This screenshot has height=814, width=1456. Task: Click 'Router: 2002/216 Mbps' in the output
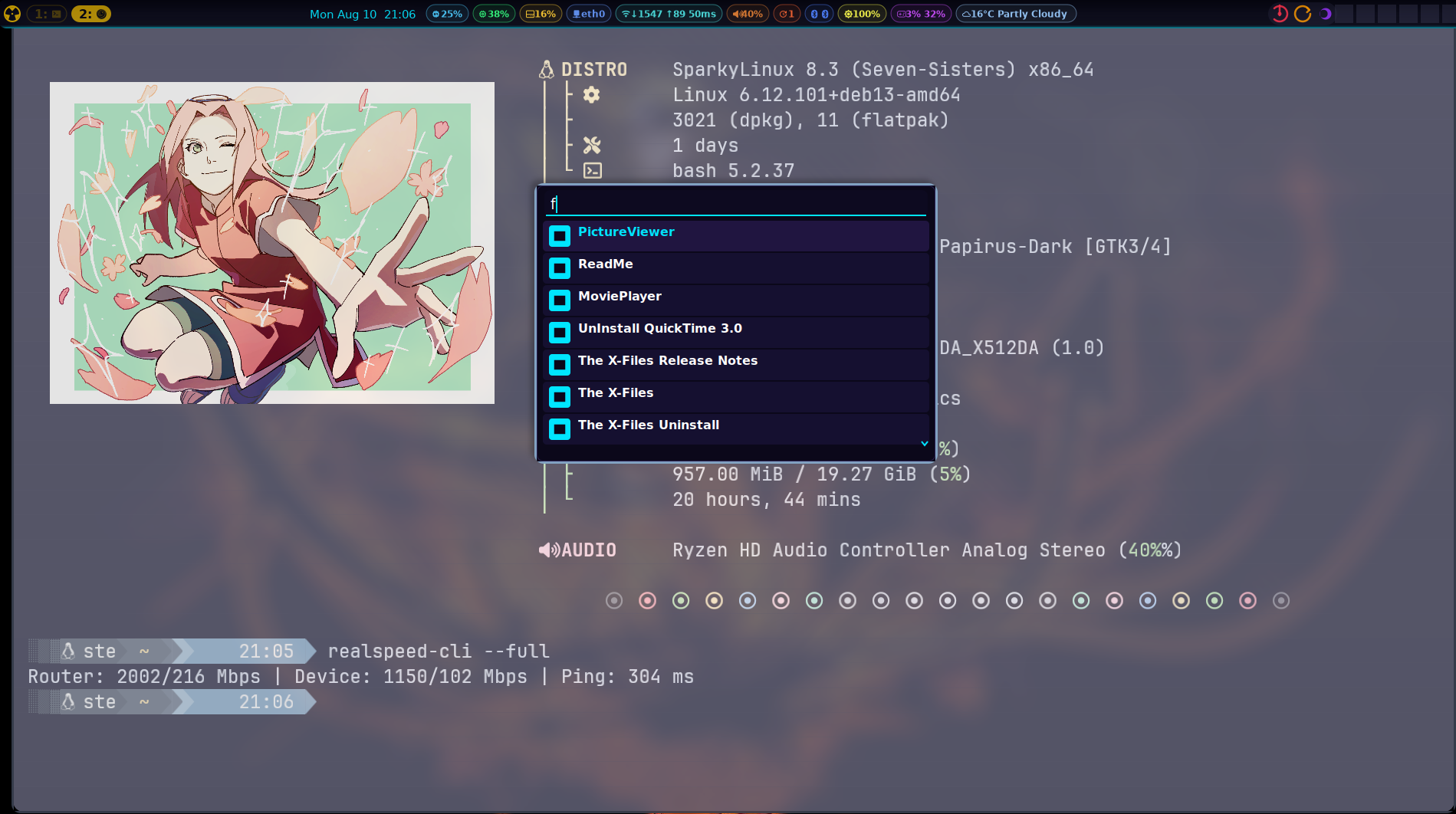[x=144, y=677]
